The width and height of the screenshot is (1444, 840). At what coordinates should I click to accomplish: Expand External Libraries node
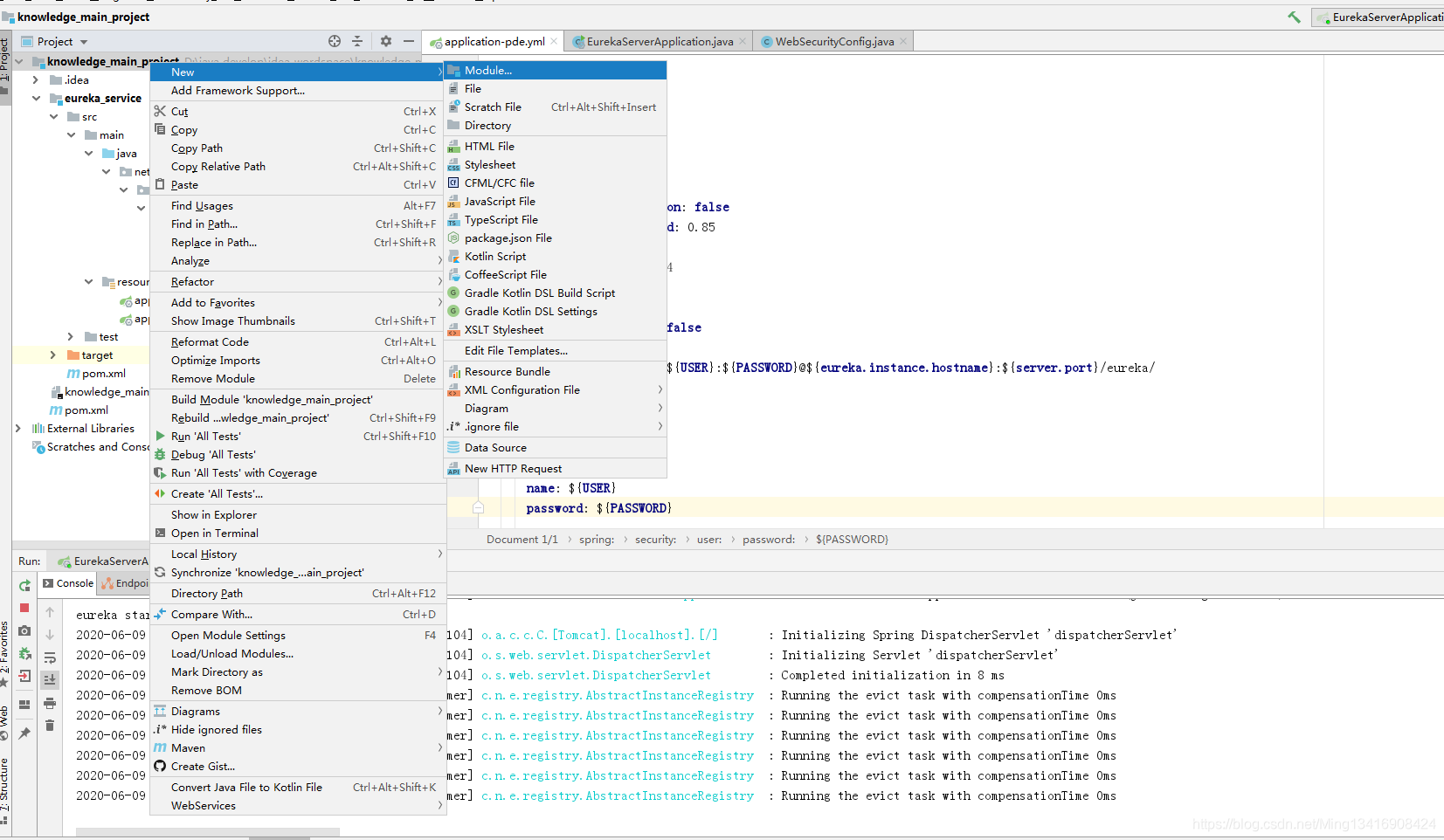[x=18, y=429]
